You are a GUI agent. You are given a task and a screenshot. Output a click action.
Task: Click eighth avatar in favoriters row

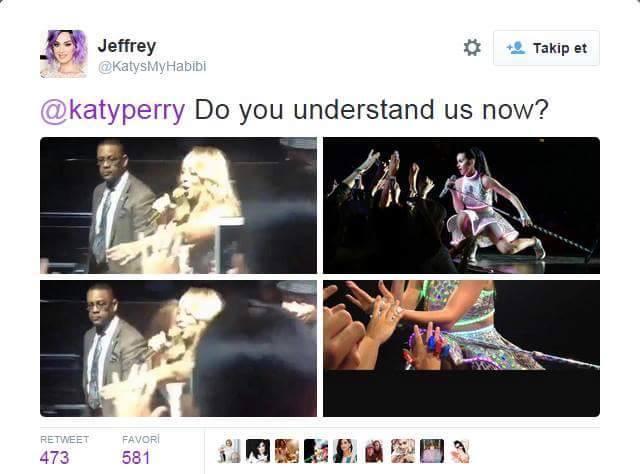pyautogui.click(x=432, y=451)
